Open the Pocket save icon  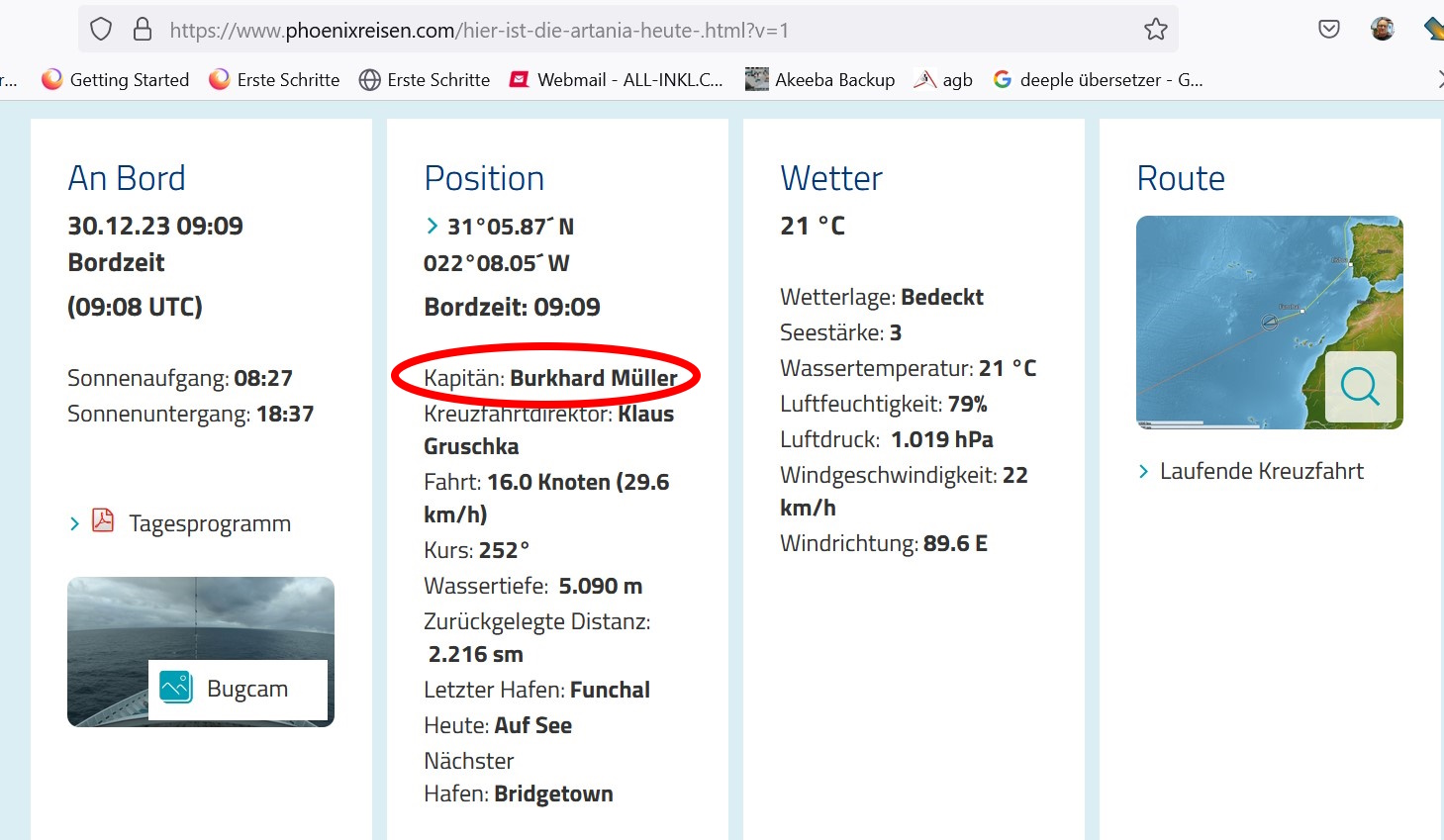(1329, 30)
